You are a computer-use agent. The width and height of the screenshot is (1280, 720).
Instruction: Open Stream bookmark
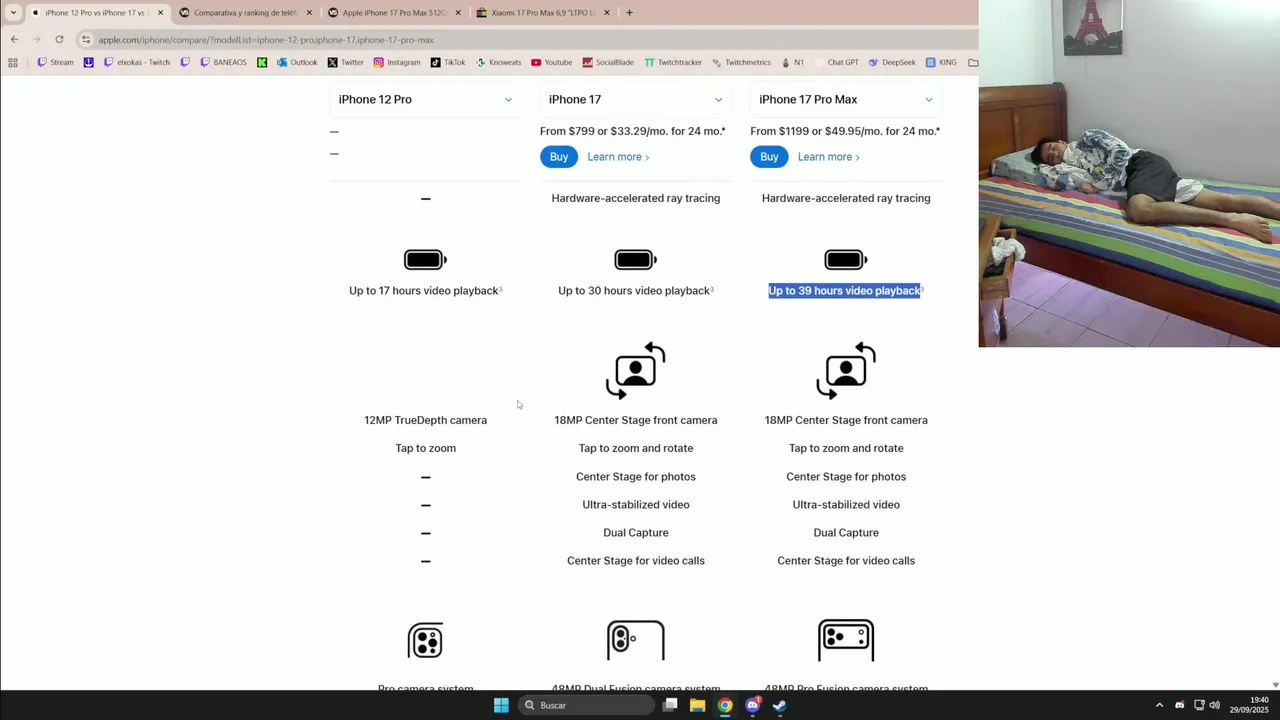tap(55, 62)
